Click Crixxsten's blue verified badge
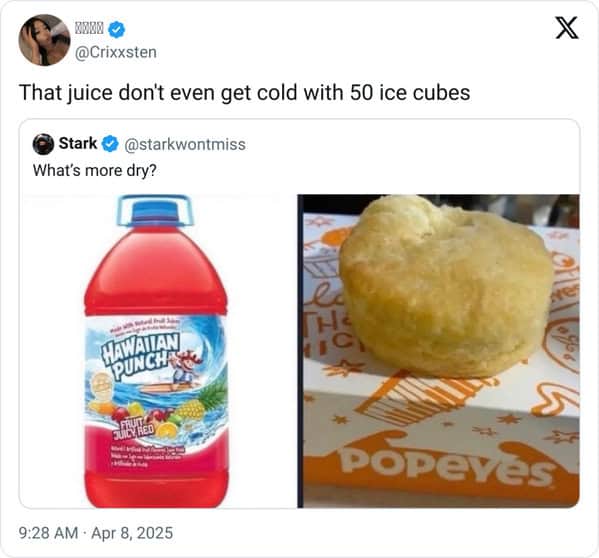This screenshot has width=599, height=558. pos(116,29)
